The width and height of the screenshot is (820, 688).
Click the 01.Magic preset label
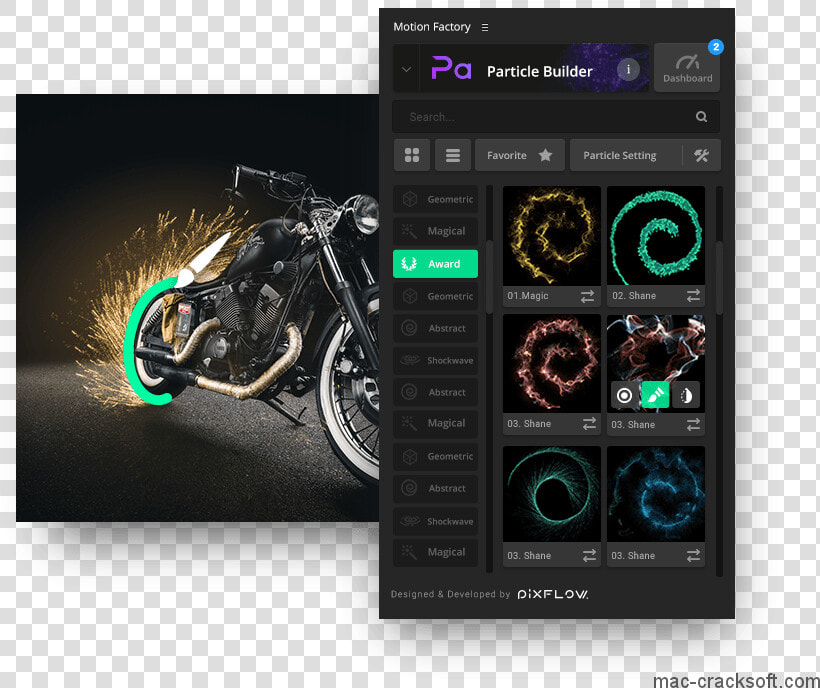528,296
